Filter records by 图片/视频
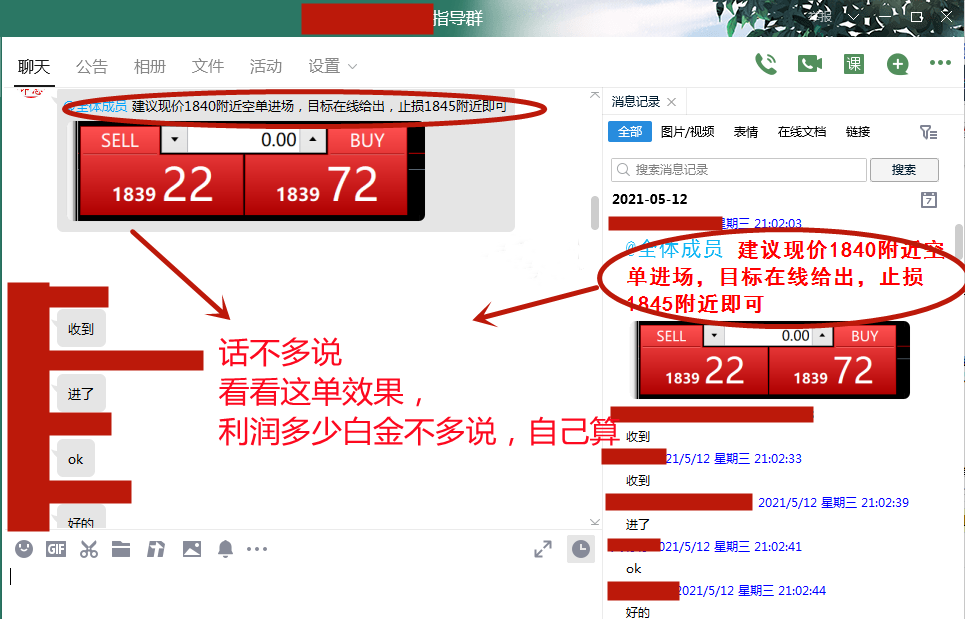Image resolution: width=965 pixels, height=619 pixels. click(x=687, y=132)
